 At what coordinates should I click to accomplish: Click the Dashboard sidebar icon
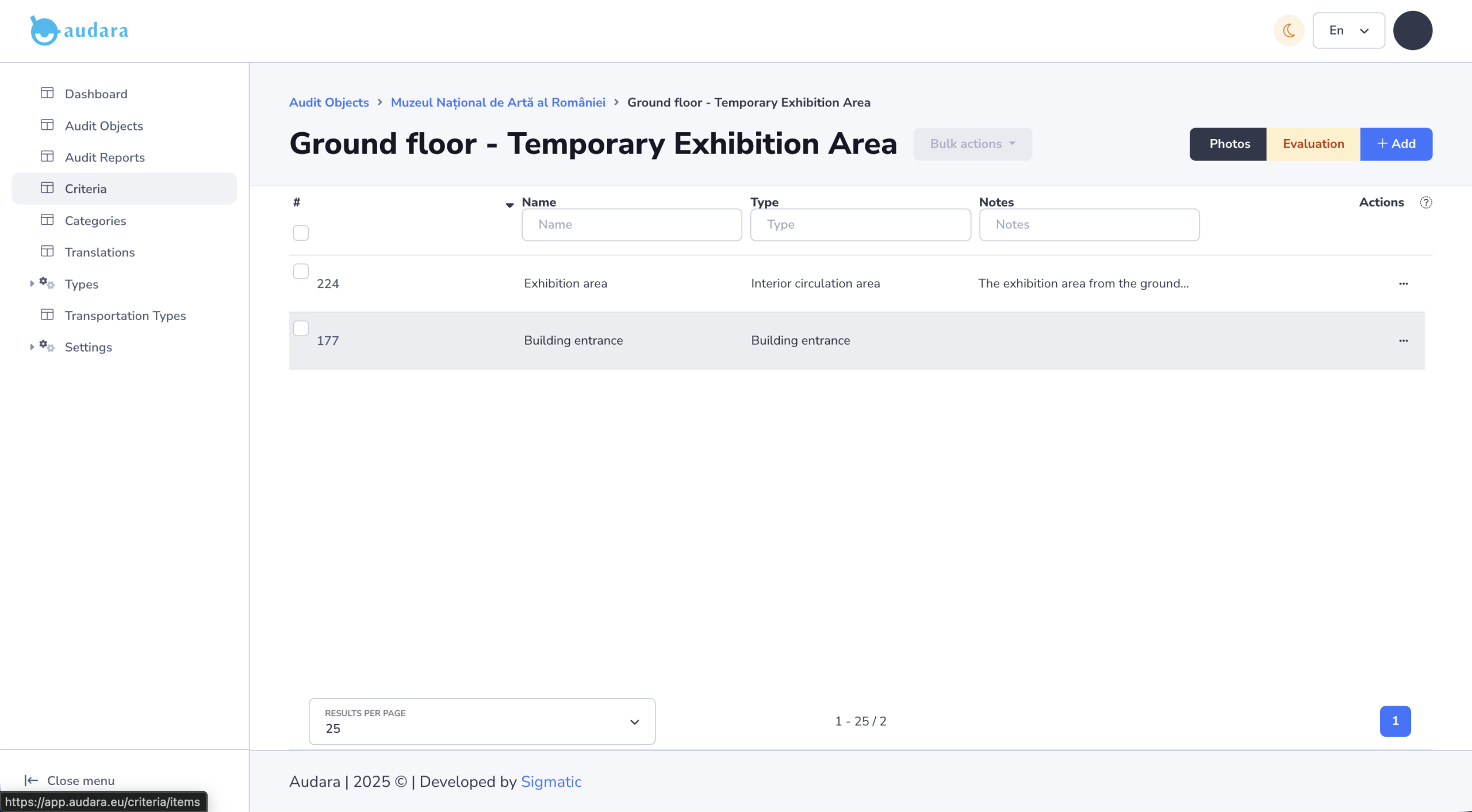47,93
